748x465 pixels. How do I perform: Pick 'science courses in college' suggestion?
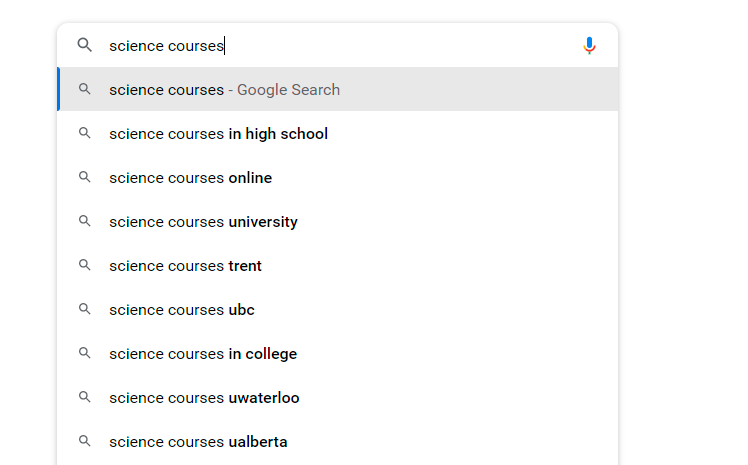(x=203, y=354)
